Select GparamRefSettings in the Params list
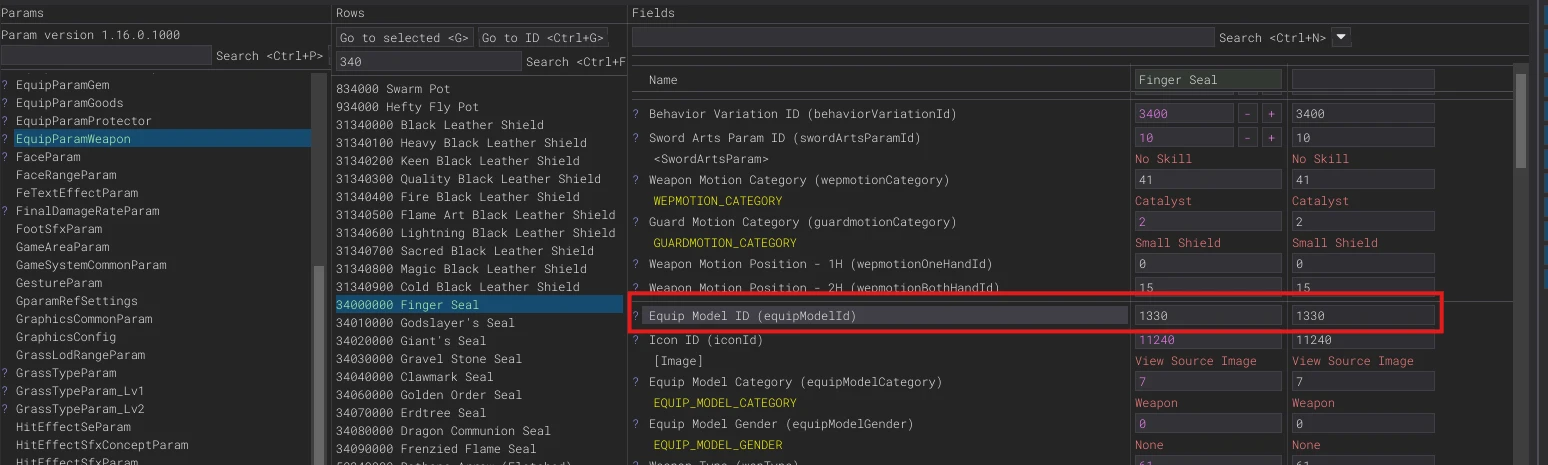 [77, 301]
